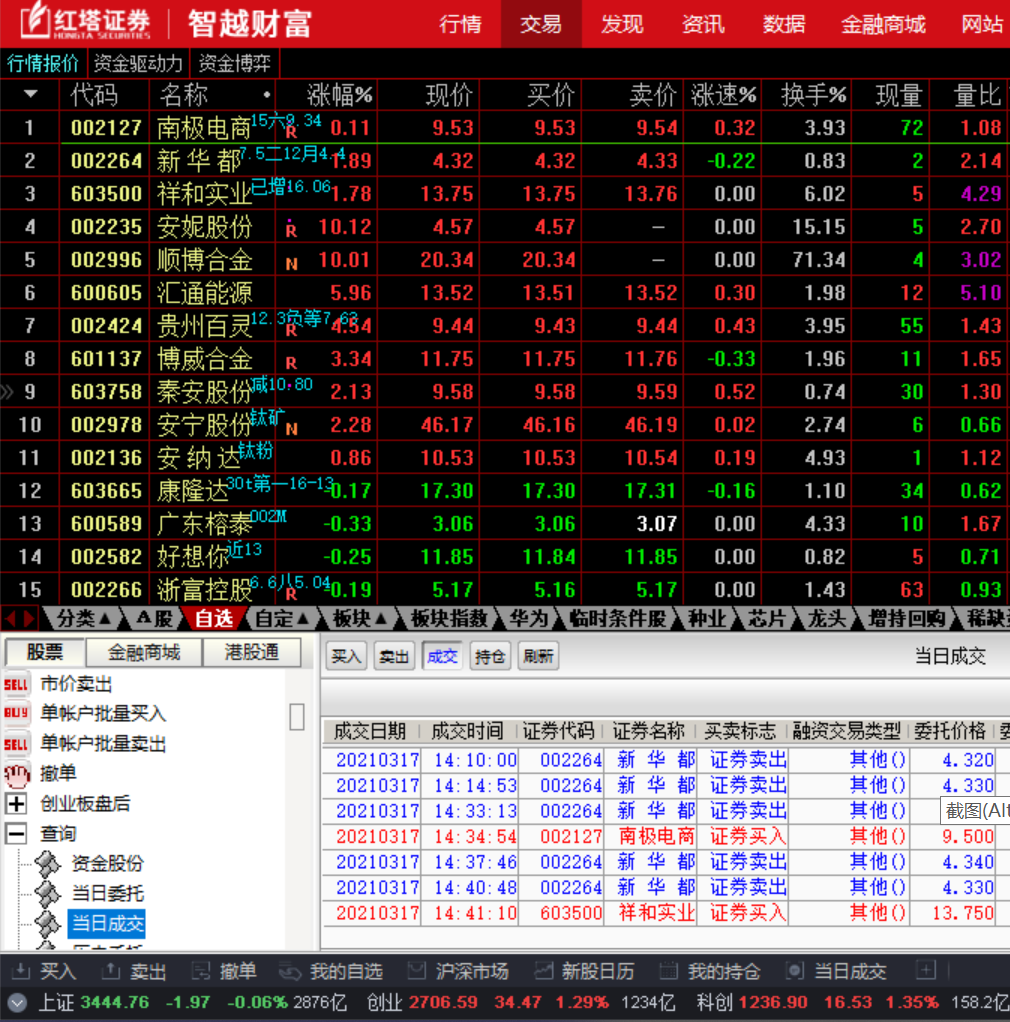Select the stock row 汇通能源
The image size is (1010, 1022).
505,293
